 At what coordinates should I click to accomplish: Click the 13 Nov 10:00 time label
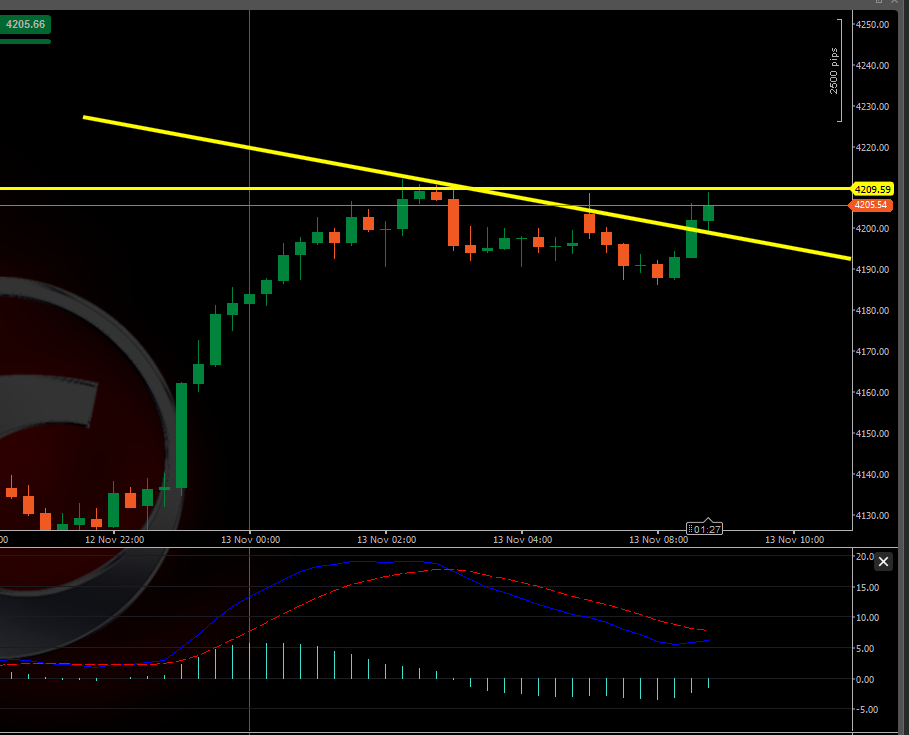(794, 540)
